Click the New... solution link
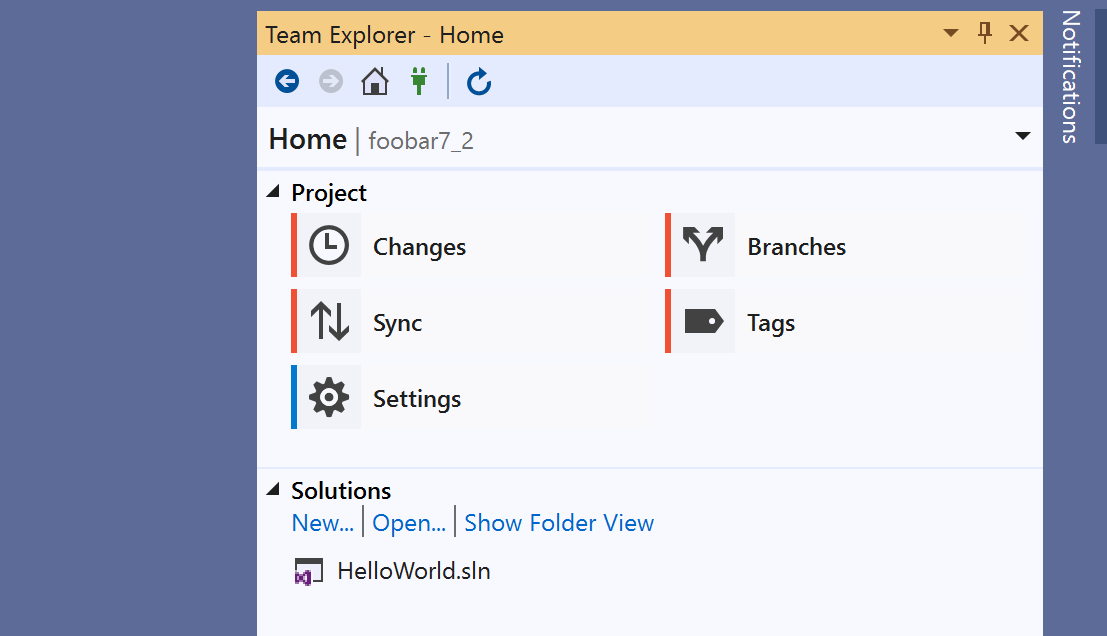 point(323,522)
